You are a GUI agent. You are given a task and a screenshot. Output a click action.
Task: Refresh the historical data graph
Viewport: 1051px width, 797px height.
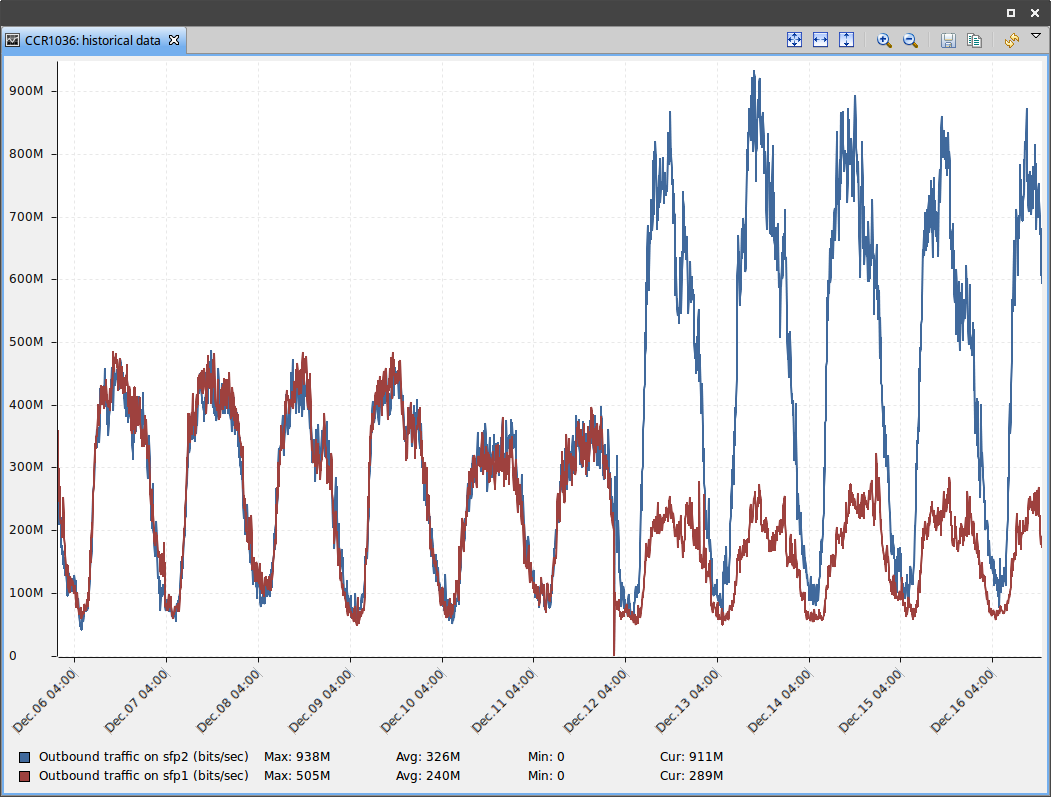tap(1012, 40)
